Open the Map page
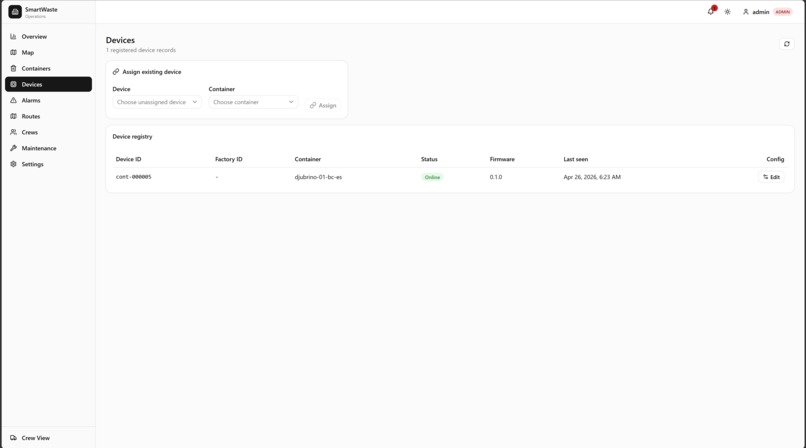806x448 pixels. (x=48, y=52)
